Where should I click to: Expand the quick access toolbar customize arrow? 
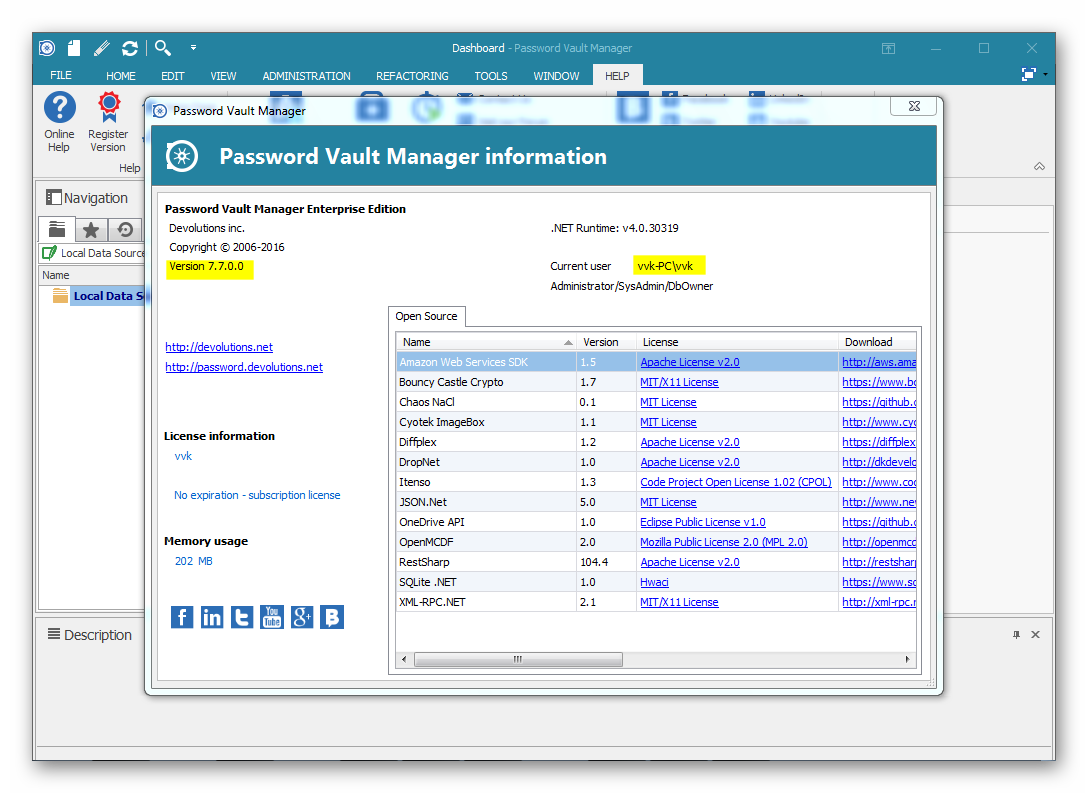pyautogui.click(x=194, y=48)
